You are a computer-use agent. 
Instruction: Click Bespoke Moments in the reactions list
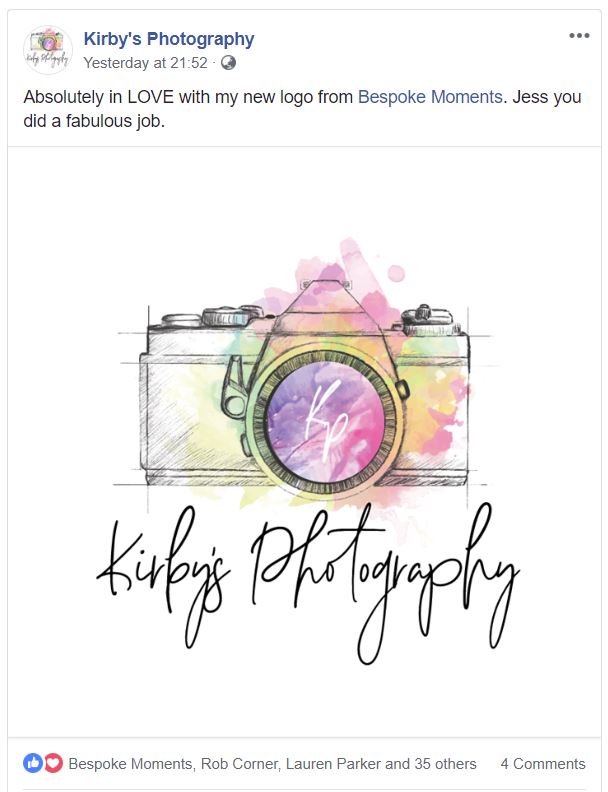(x=130, y=764)
